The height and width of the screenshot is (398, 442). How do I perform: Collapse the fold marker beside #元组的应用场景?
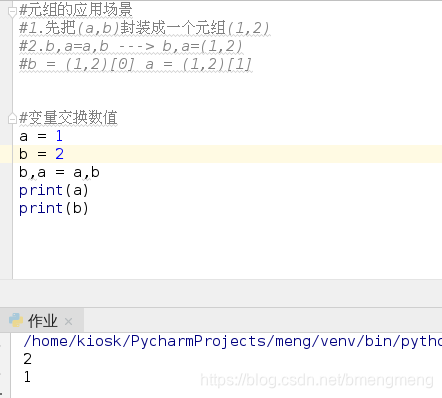pos(12,12)
